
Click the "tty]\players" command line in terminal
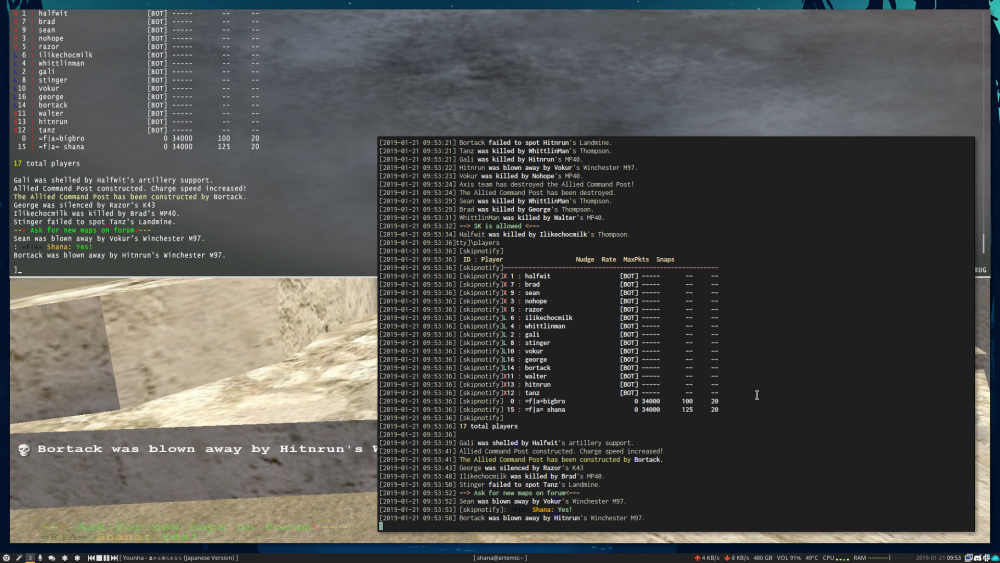478,243
